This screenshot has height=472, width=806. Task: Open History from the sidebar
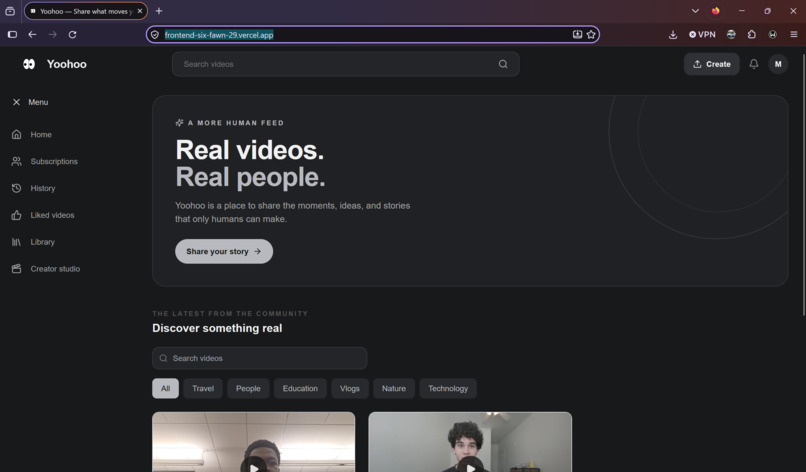point(33,188)
